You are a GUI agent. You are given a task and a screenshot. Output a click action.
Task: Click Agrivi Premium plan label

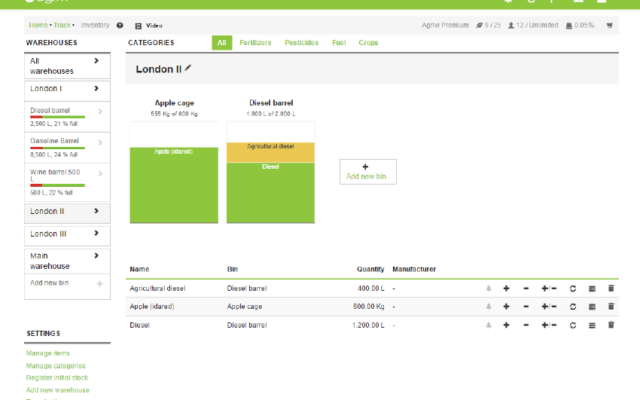point(445,25)
